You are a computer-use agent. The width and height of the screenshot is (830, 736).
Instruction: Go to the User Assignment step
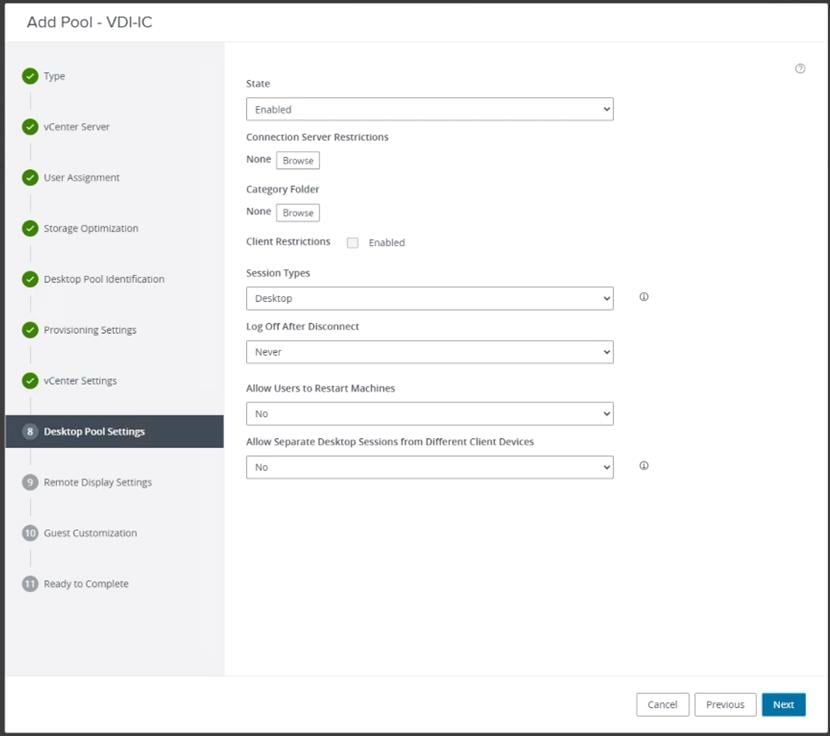coord(81,178)
